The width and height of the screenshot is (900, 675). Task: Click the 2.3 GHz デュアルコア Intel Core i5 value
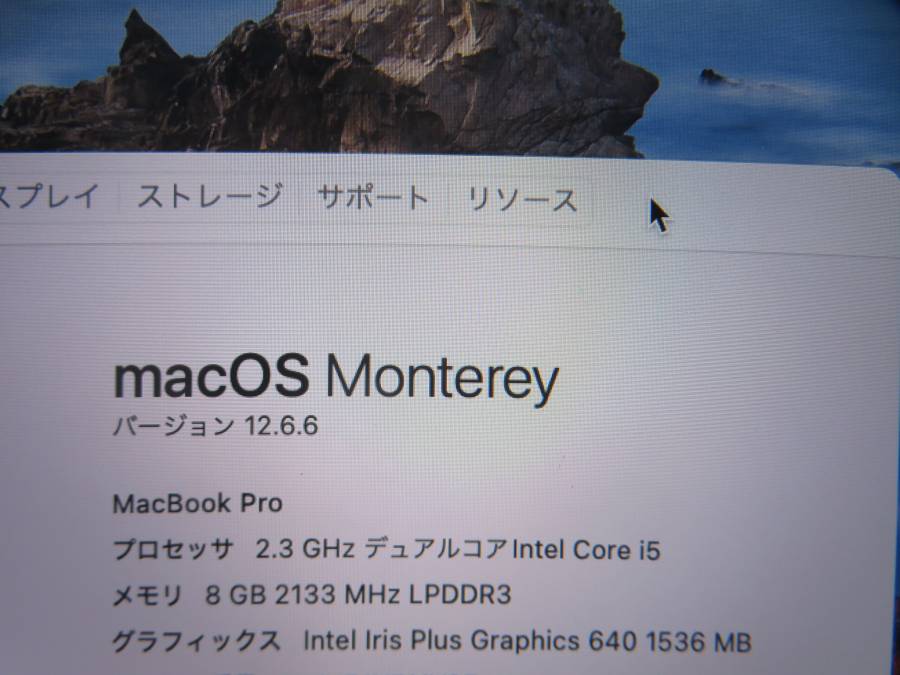point(458,550)
